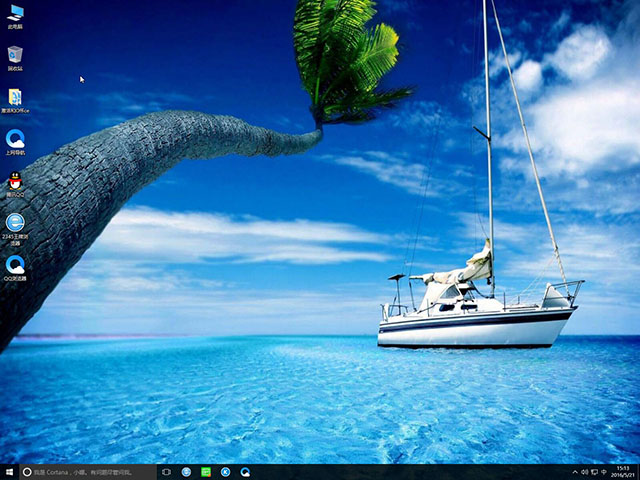This screenshot has height=480, width=640.
Task: Click the Cortana circle icon
Action: [27, 472]
